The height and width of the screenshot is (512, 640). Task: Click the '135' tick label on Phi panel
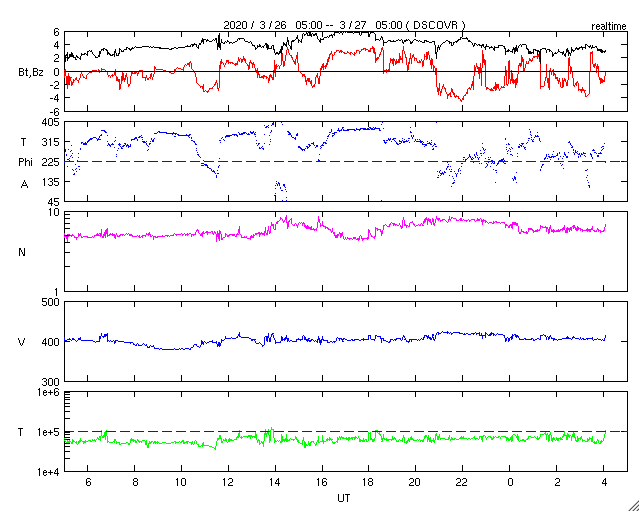[x=51, y=182]
